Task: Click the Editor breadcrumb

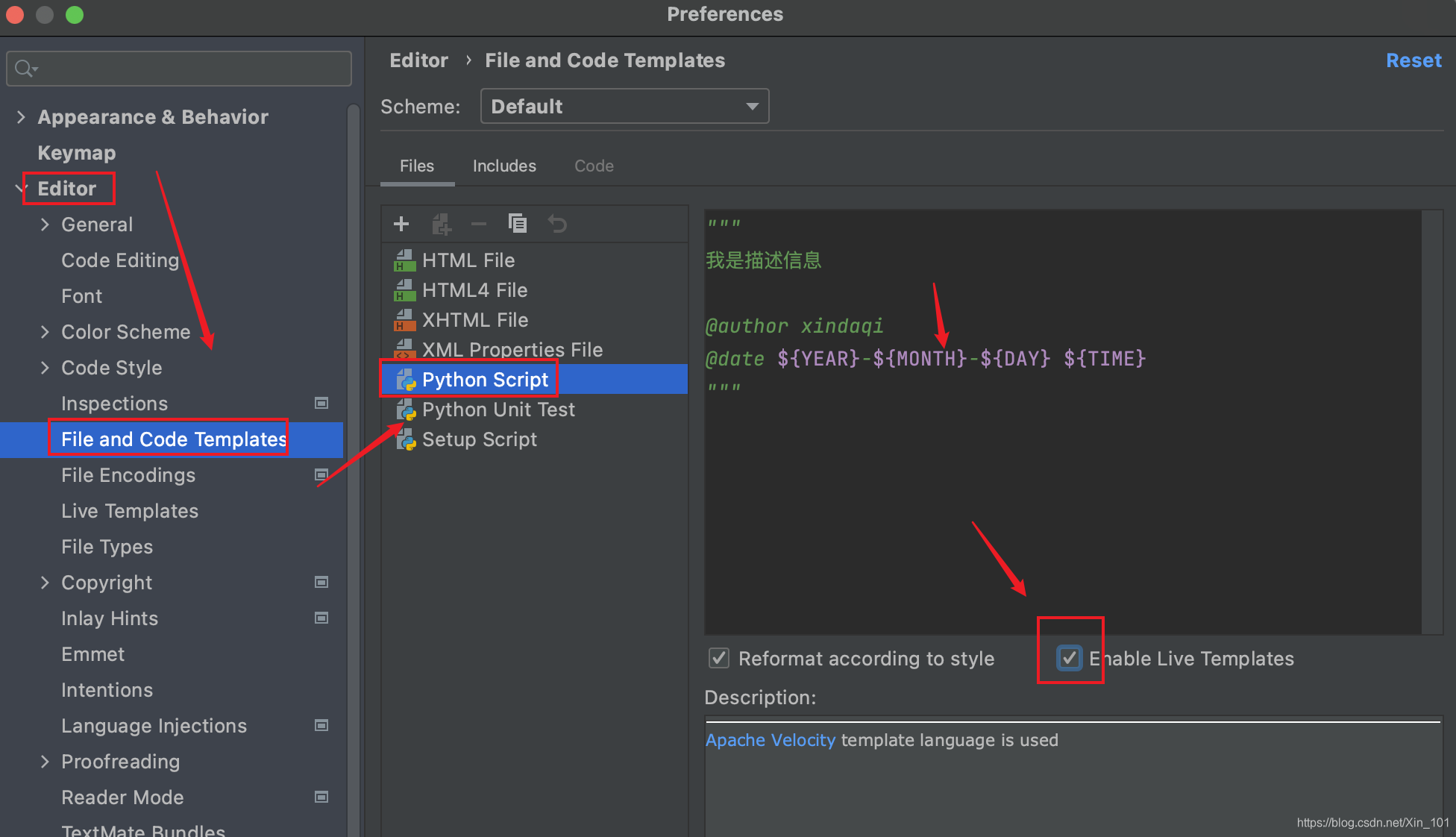Action: (418, 60)
